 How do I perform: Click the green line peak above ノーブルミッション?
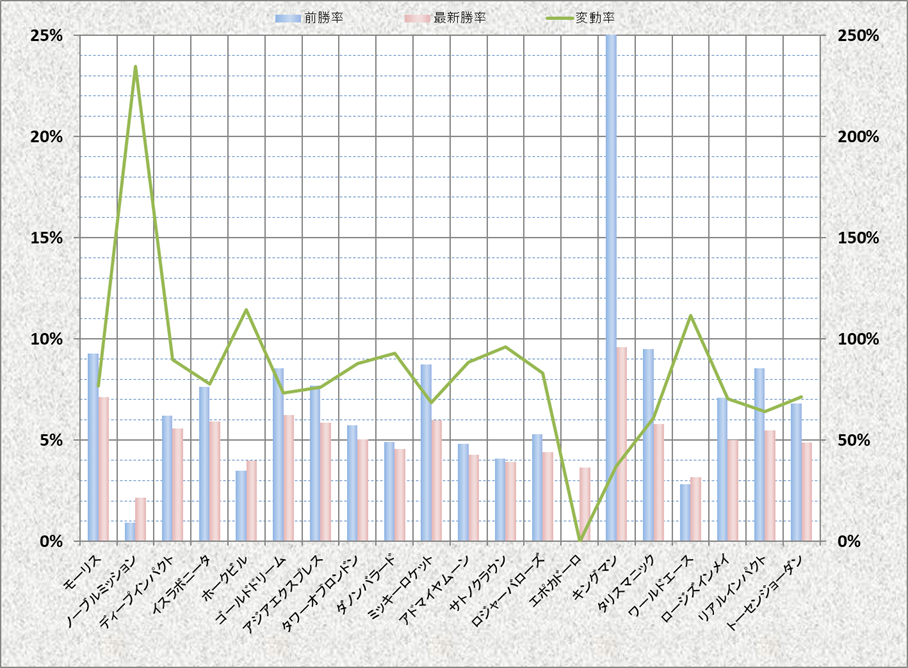(135, 67)
